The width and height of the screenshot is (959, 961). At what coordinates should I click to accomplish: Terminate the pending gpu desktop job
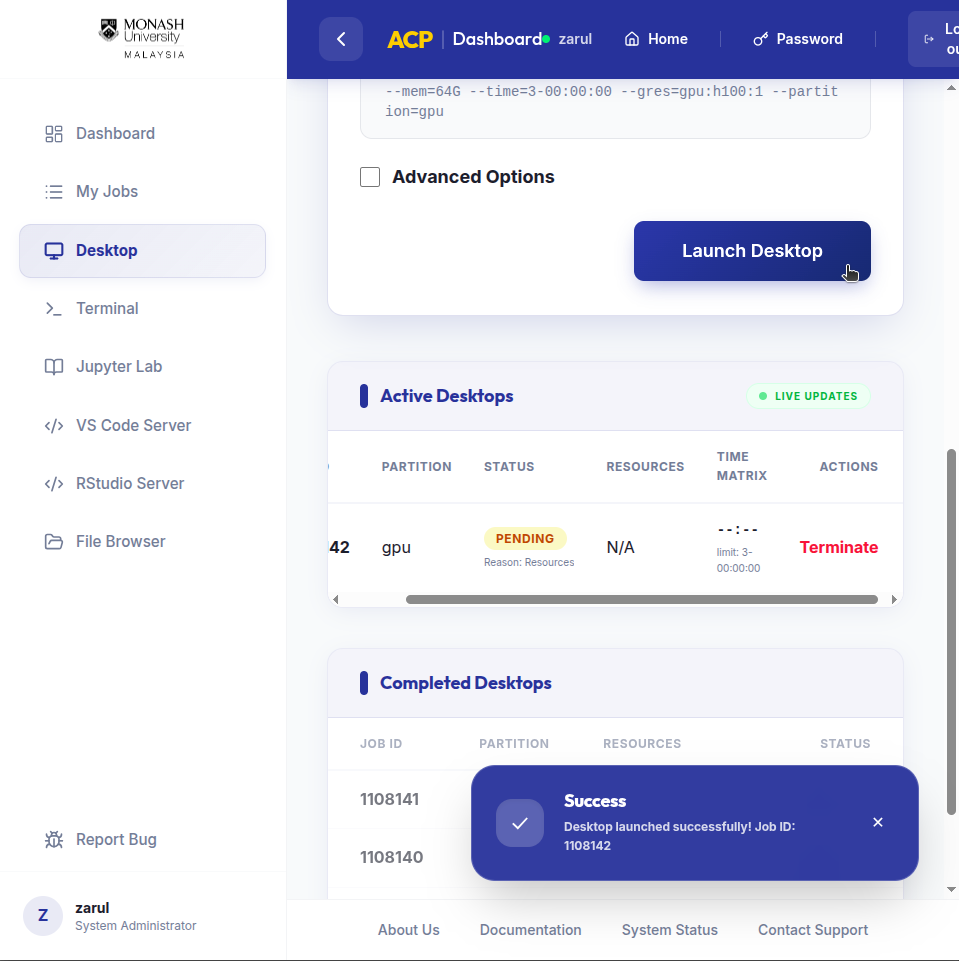click(838, 547)
